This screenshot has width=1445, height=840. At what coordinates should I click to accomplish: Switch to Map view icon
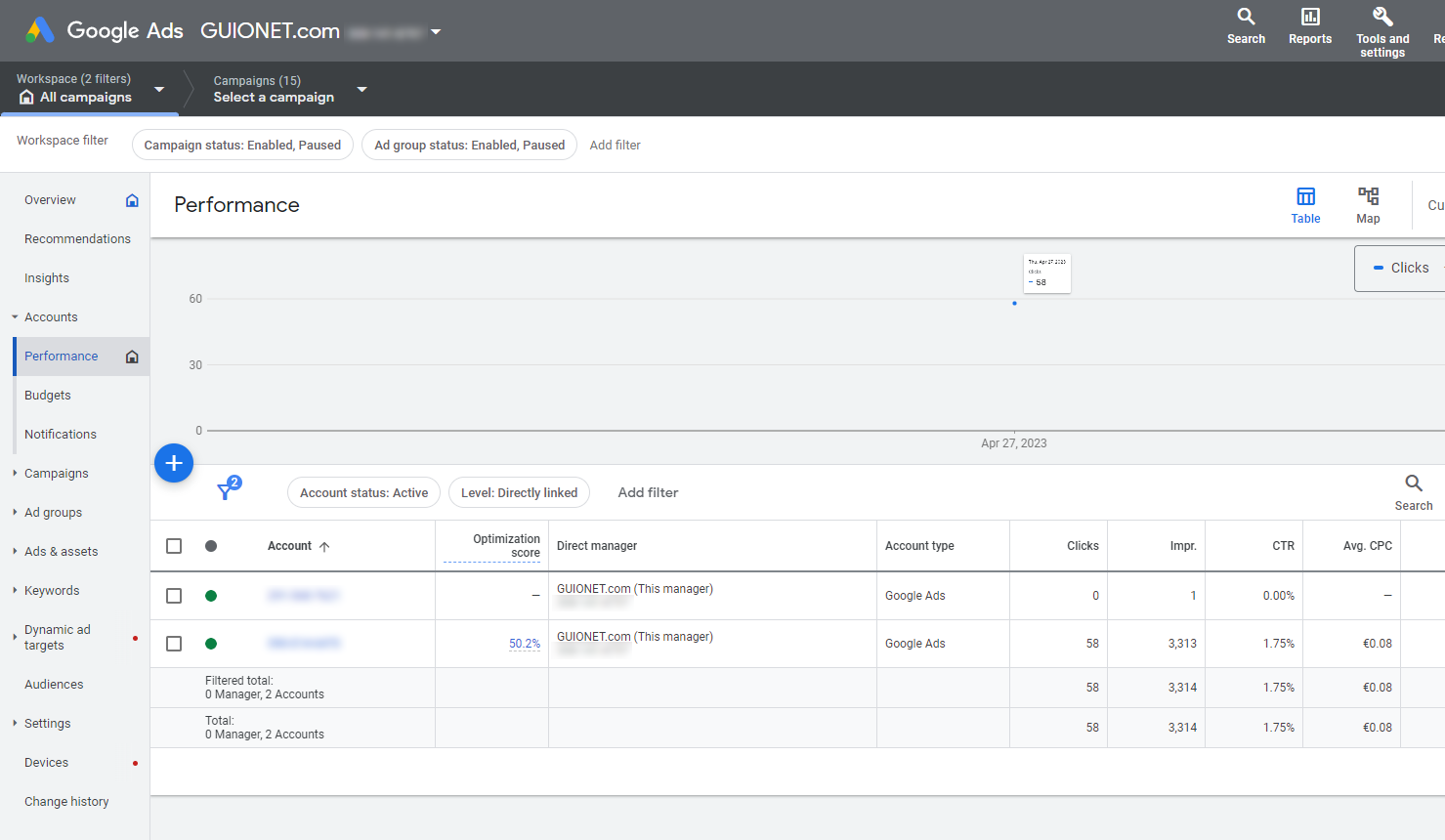1368,196
